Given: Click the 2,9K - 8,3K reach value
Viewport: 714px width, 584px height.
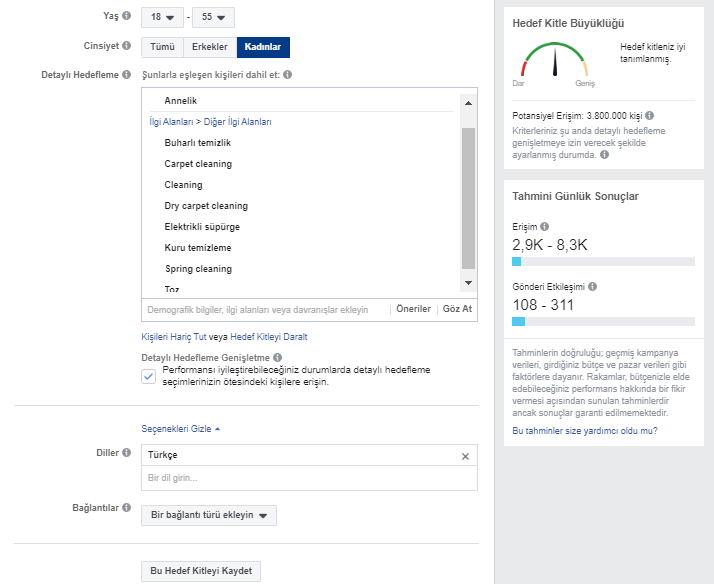Looking at the screenshot, I should click(x=550, y=245).
